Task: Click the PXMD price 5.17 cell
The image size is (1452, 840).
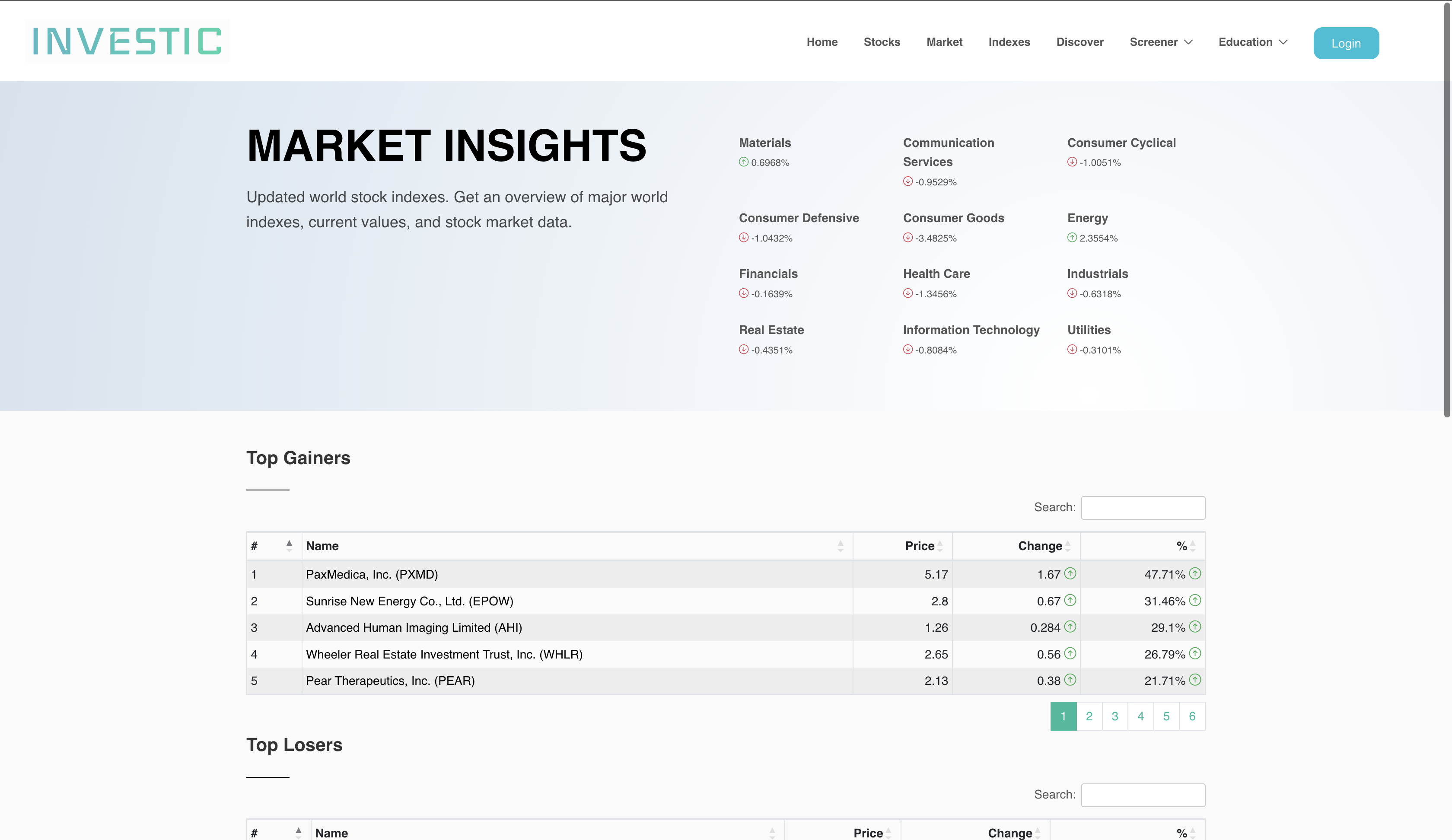Action: tap(902, 574)
